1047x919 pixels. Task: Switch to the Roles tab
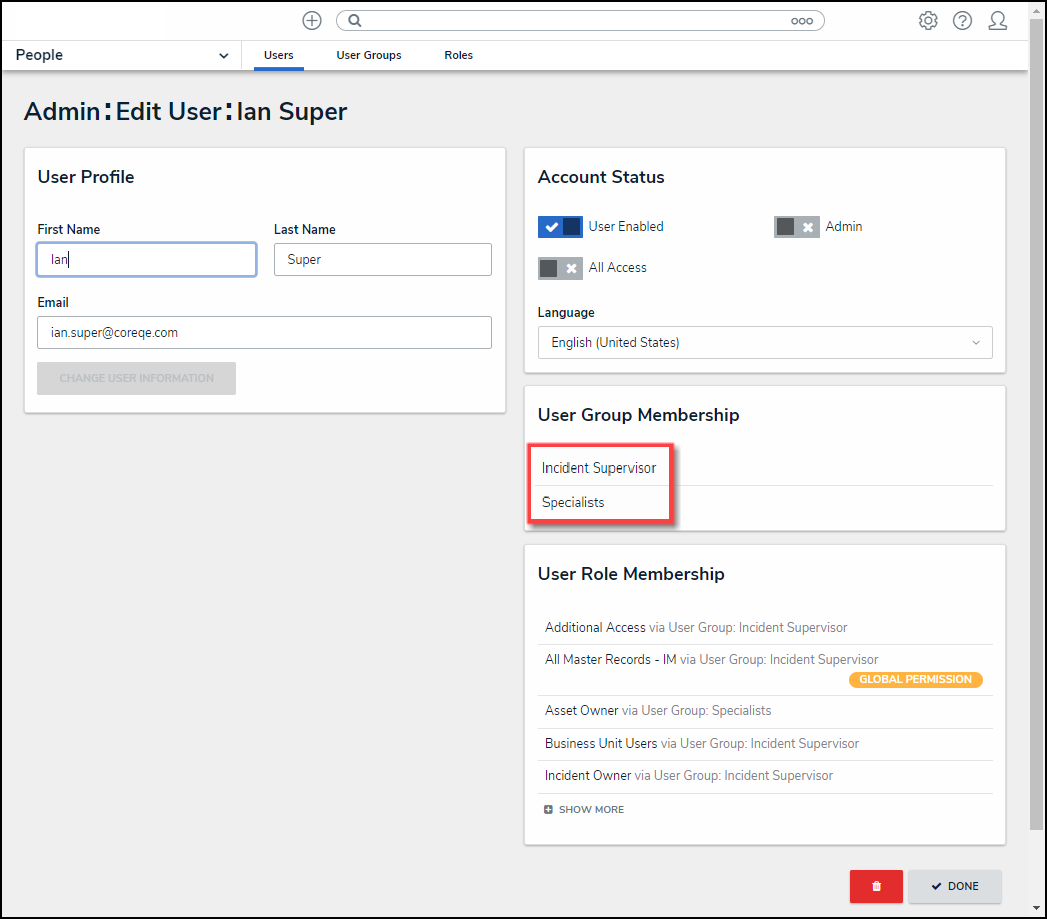[458, 56]
